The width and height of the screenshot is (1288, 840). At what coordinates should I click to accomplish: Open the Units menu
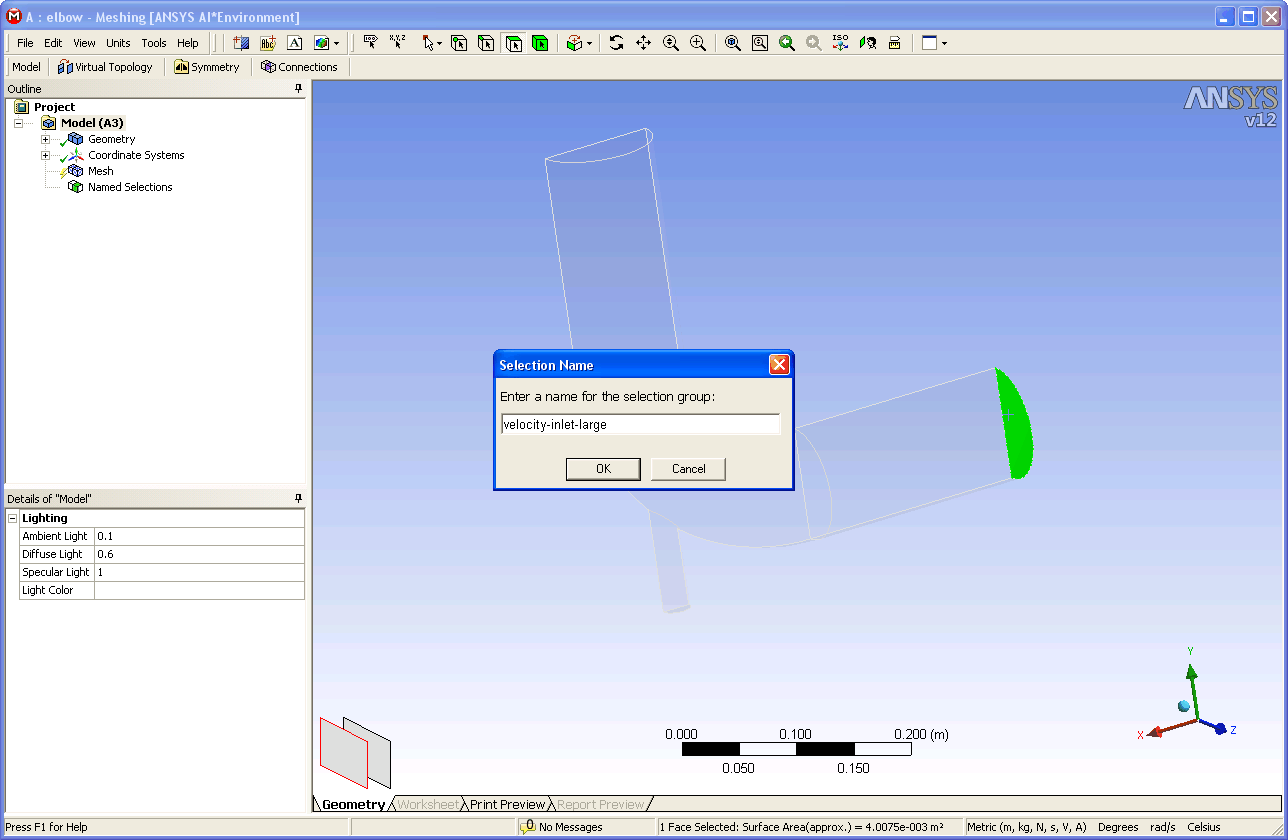coord(118,43)
